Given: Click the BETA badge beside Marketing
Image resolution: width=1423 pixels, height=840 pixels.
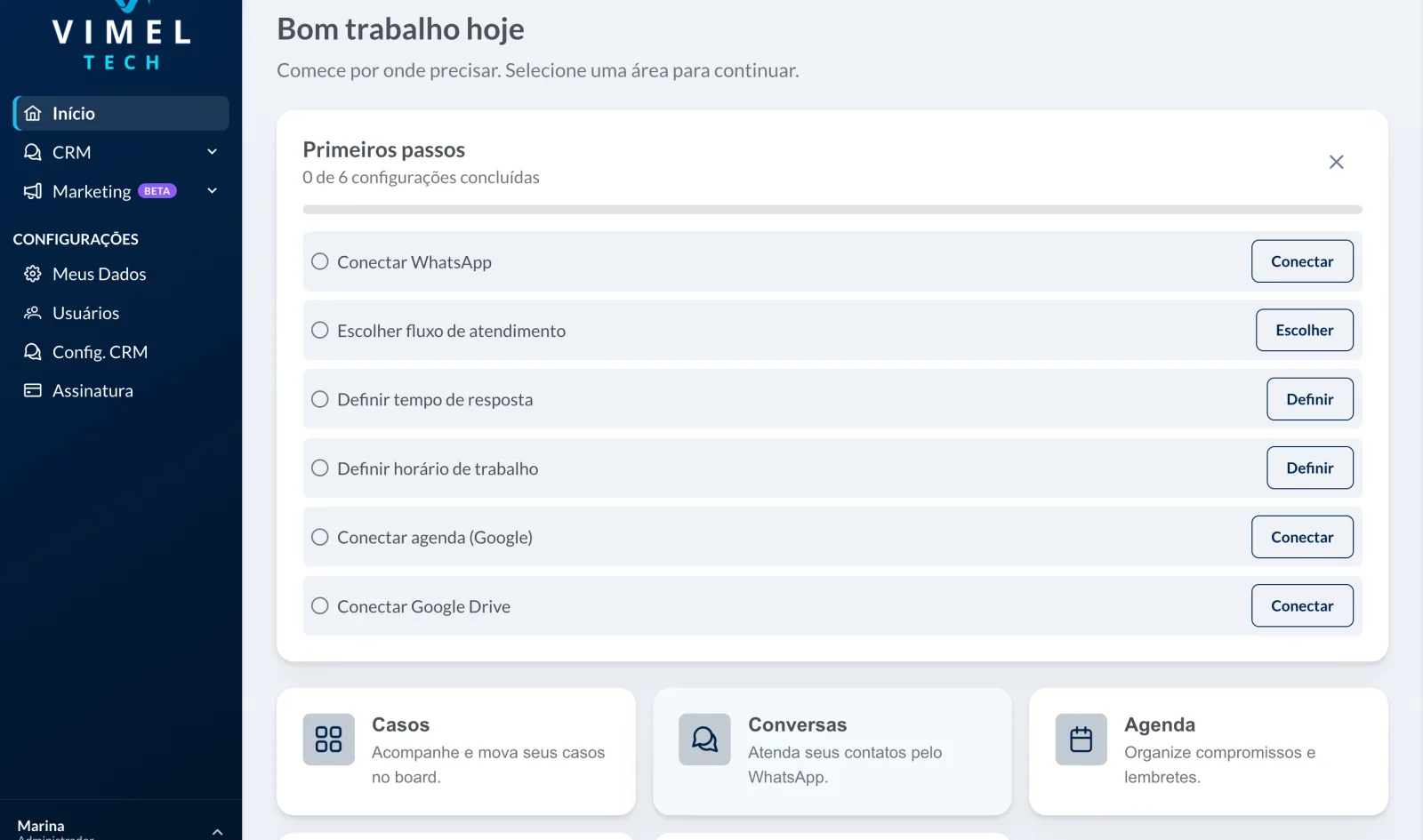Looking at the screenshot, I should pos(157,191).
